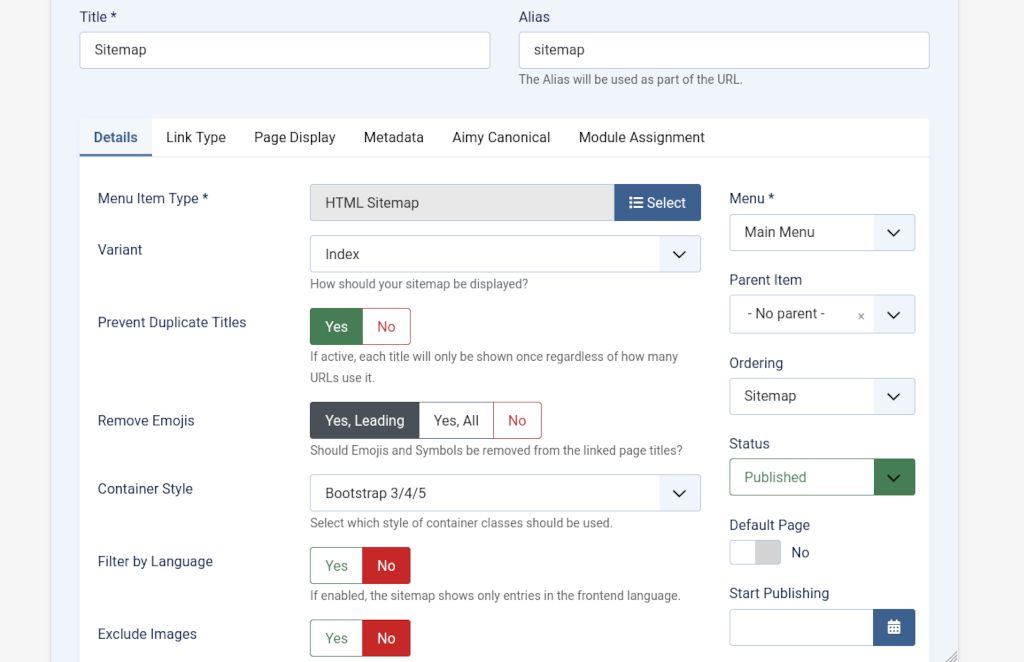Choose Yes, Leading for Remove Emojis
The width and height of the screenshot is (1024, 662).
[x=364, y=420]
